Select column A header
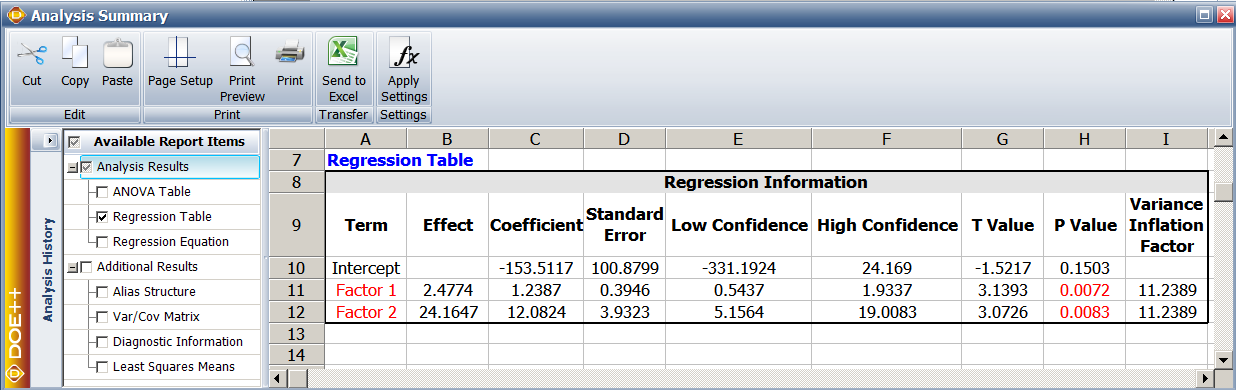The width and height of the screenshot is (1236, 390). pyautogui.click(x=365, y=139)
